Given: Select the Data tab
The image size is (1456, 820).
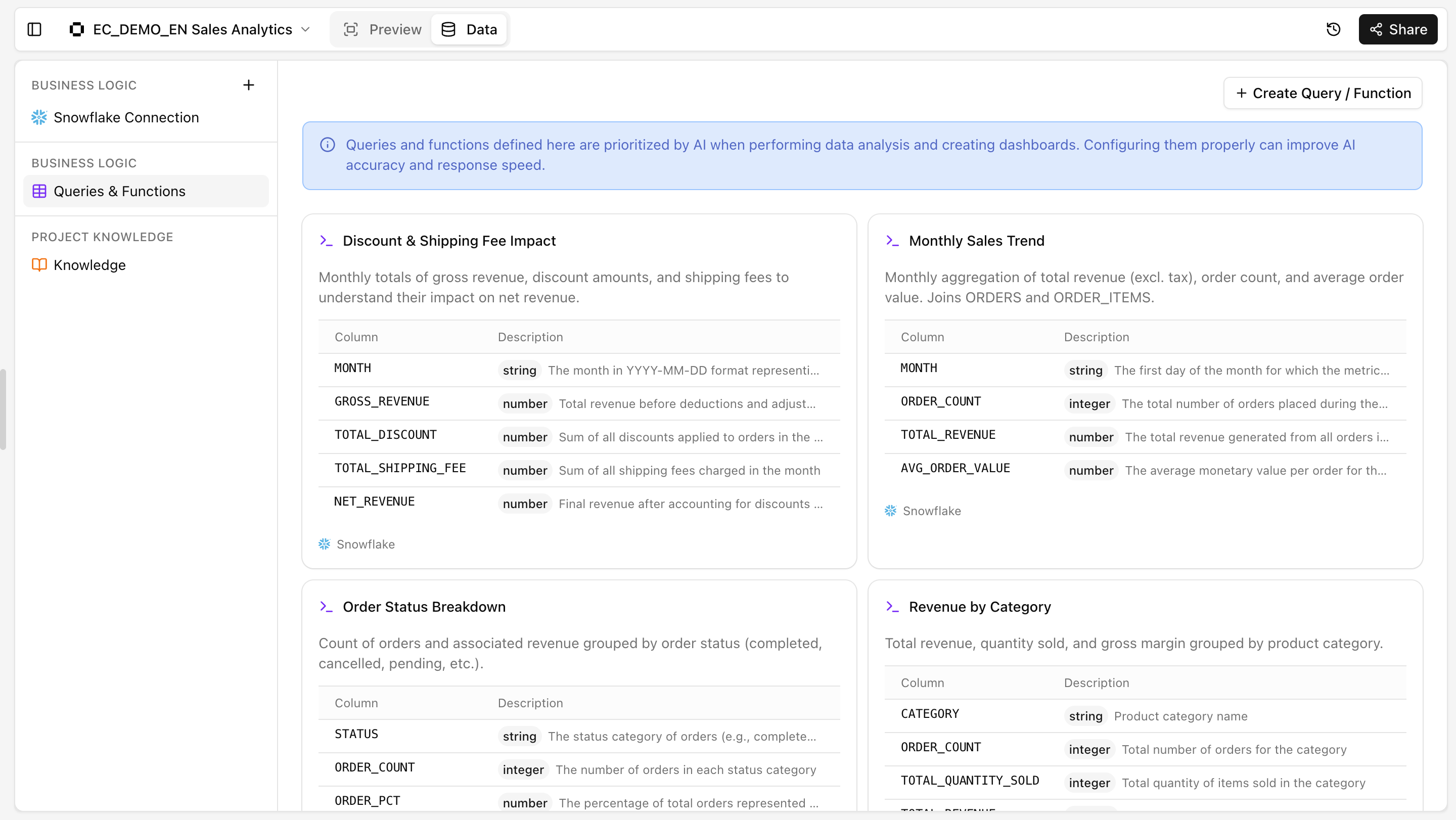Looking at the screenshot, I should [469, 29].
